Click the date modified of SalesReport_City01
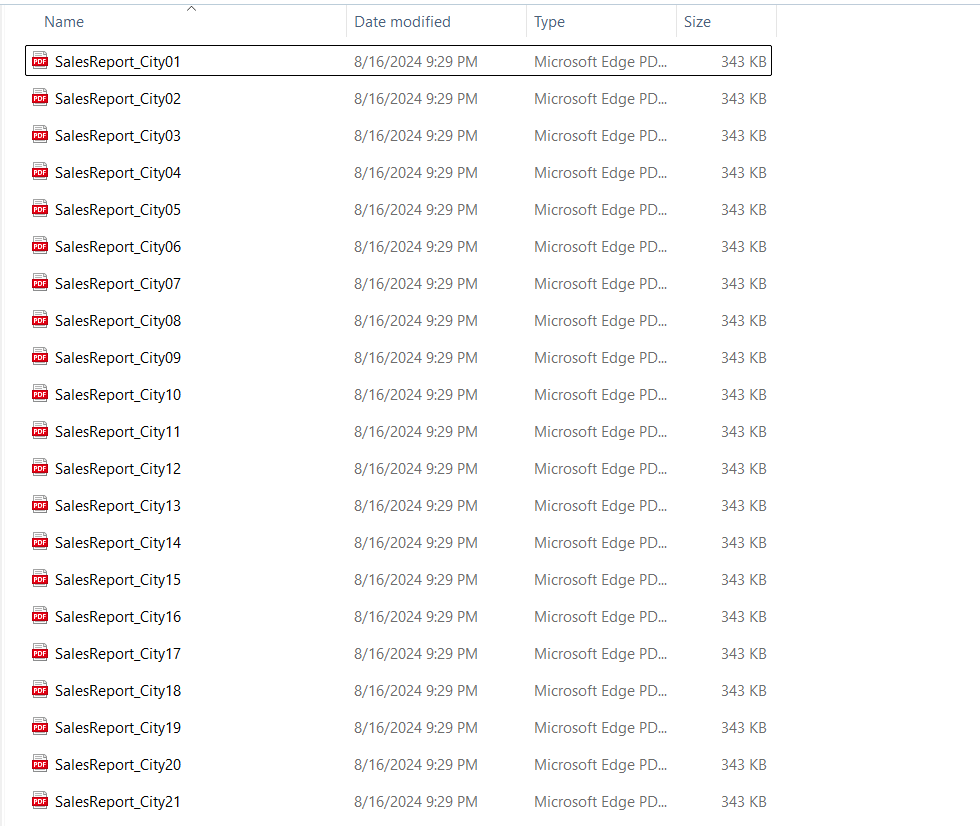 coord(416,62)
